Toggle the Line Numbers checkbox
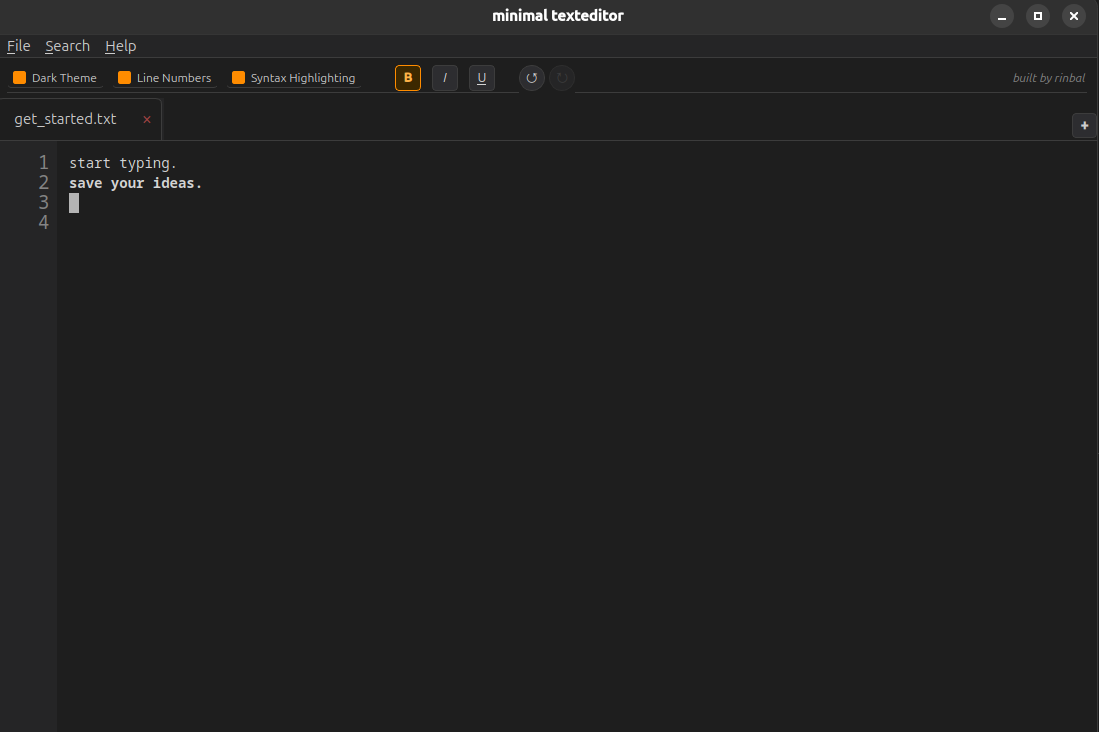The image size is (1099, 732). click(x=124, y=78)
